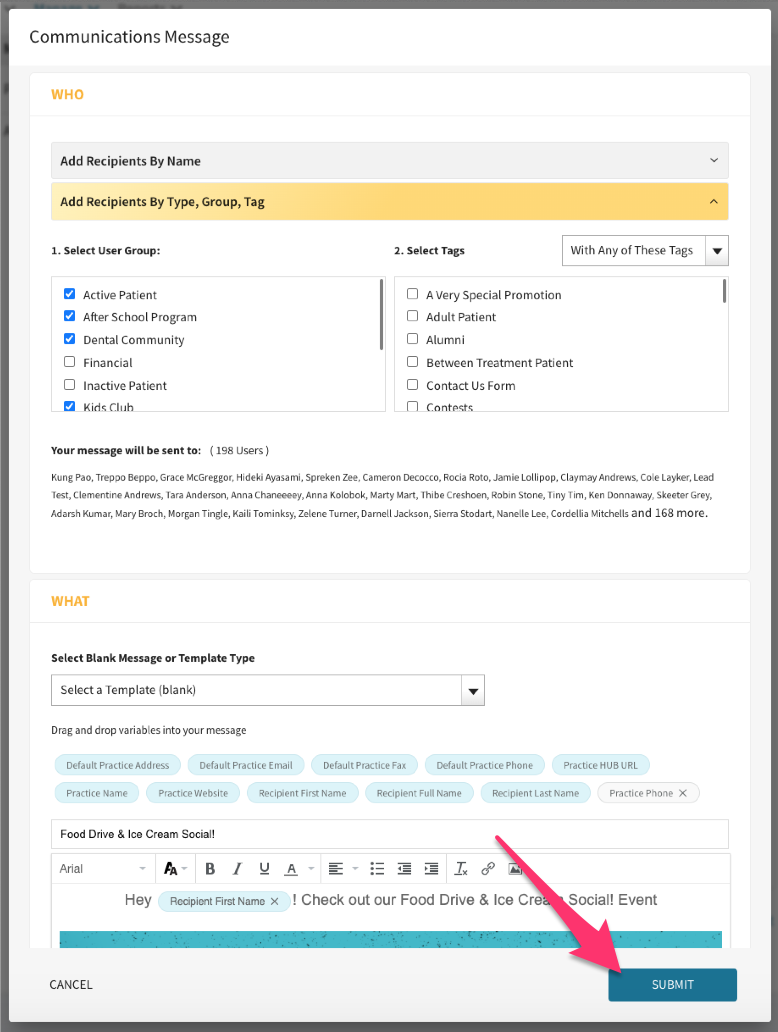Screen dimensions: 778x1032
Task: Select the Default Practice Fax variable
Action: [364, 765]
